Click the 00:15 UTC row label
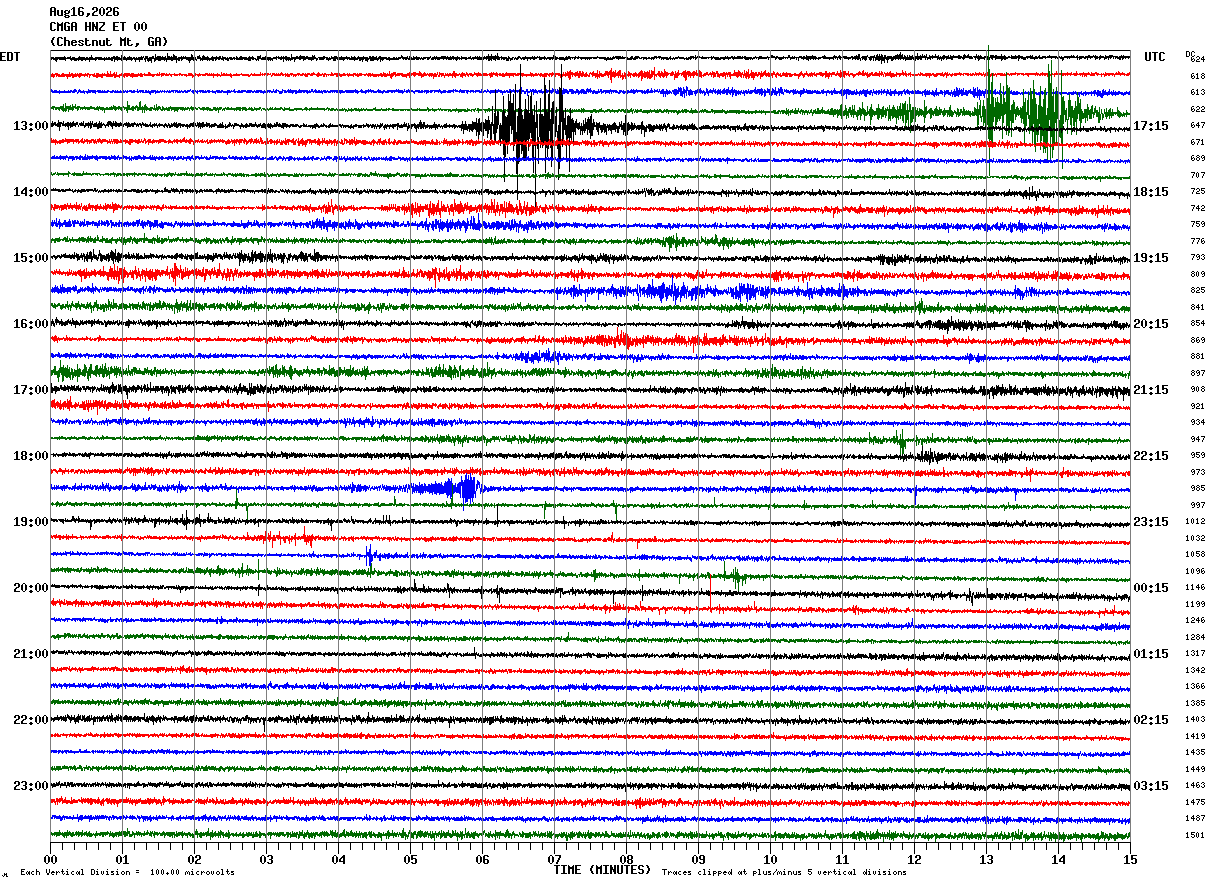The image size is (1210, 886). click(1150, 588)
